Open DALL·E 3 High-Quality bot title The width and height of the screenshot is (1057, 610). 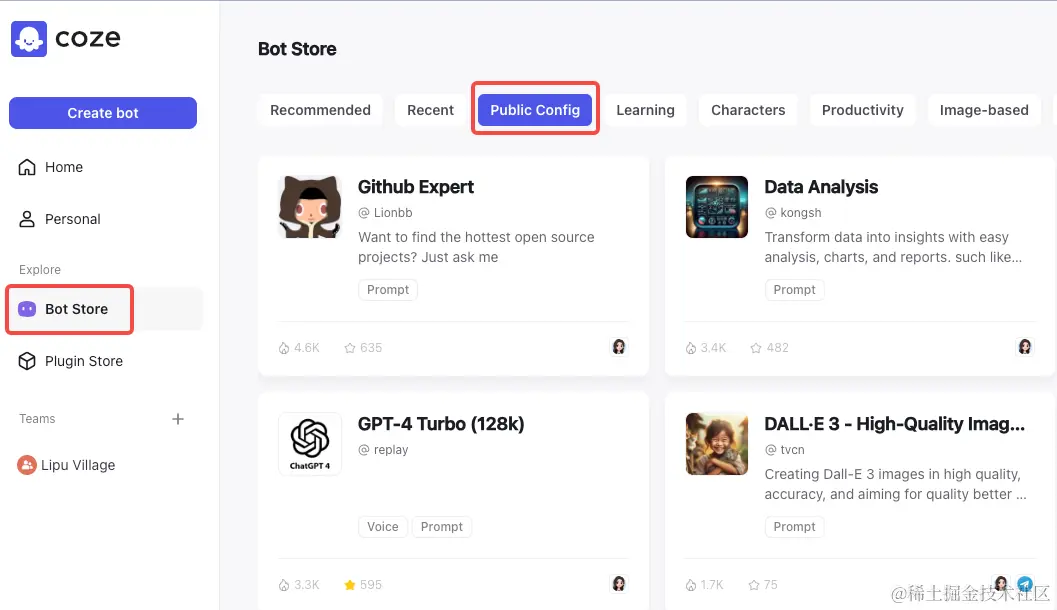(895, 424)
